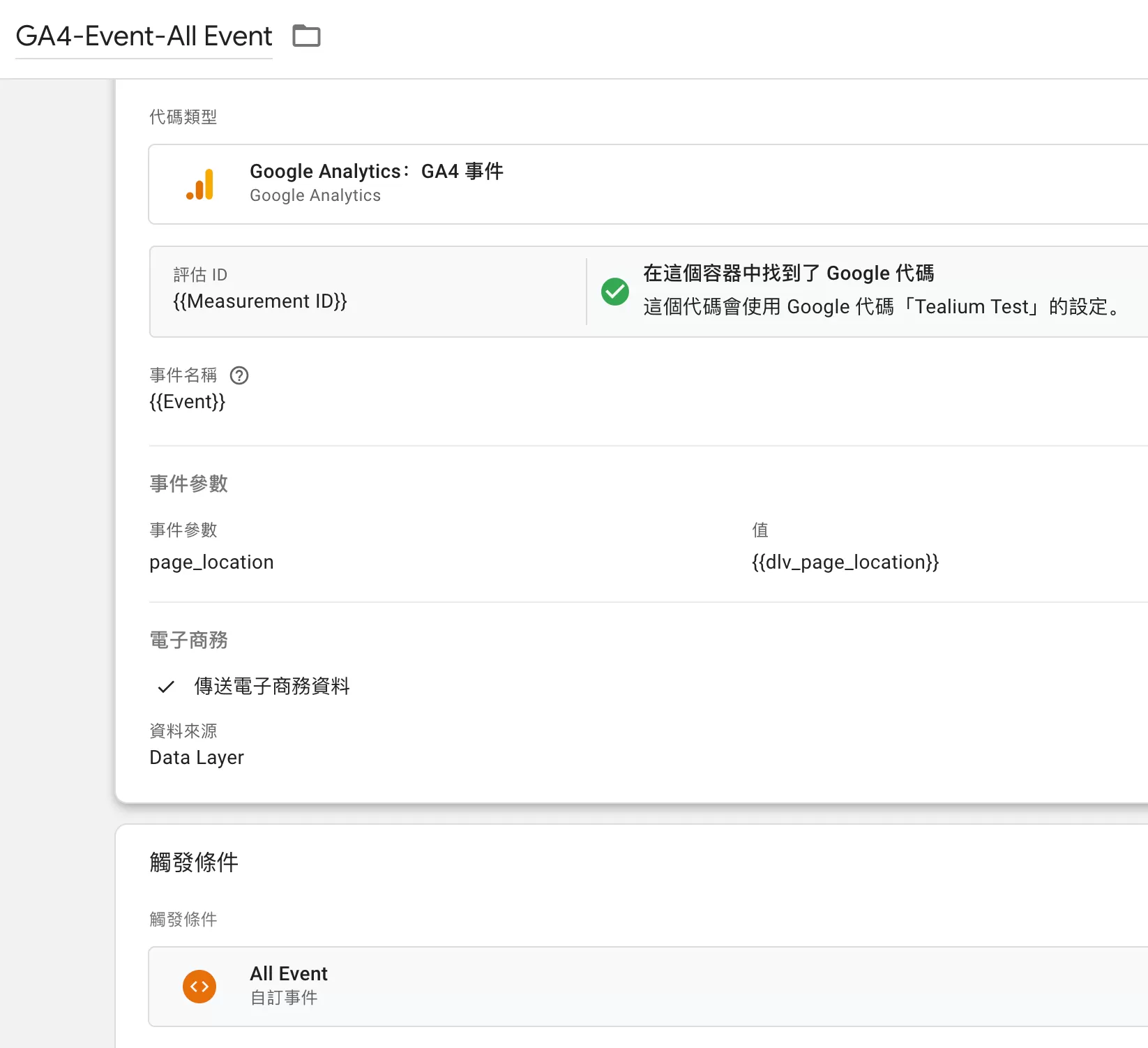Click the 自訂事件 trigger type label
Image resolution: width=1148 pixels, height=1048 pixels.
(x=284, y=998)
